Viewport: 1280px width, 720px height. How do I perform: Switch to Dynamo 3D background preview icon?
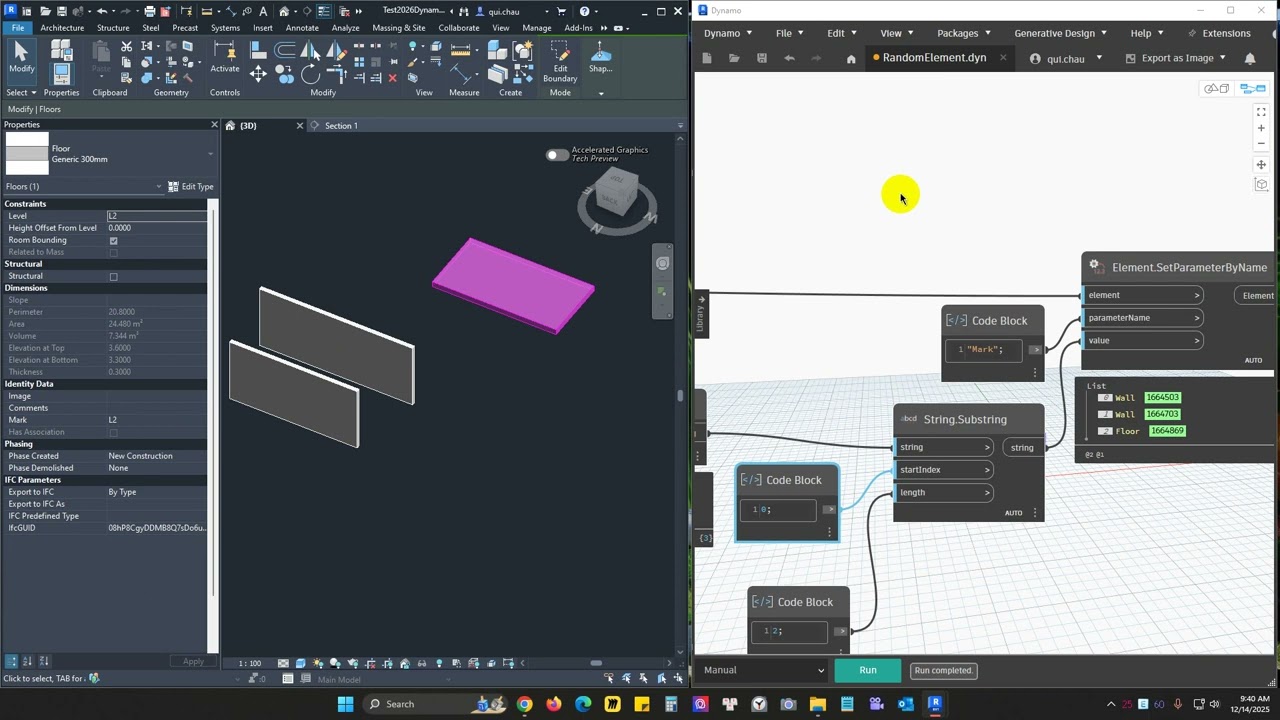pos(1217,89)
